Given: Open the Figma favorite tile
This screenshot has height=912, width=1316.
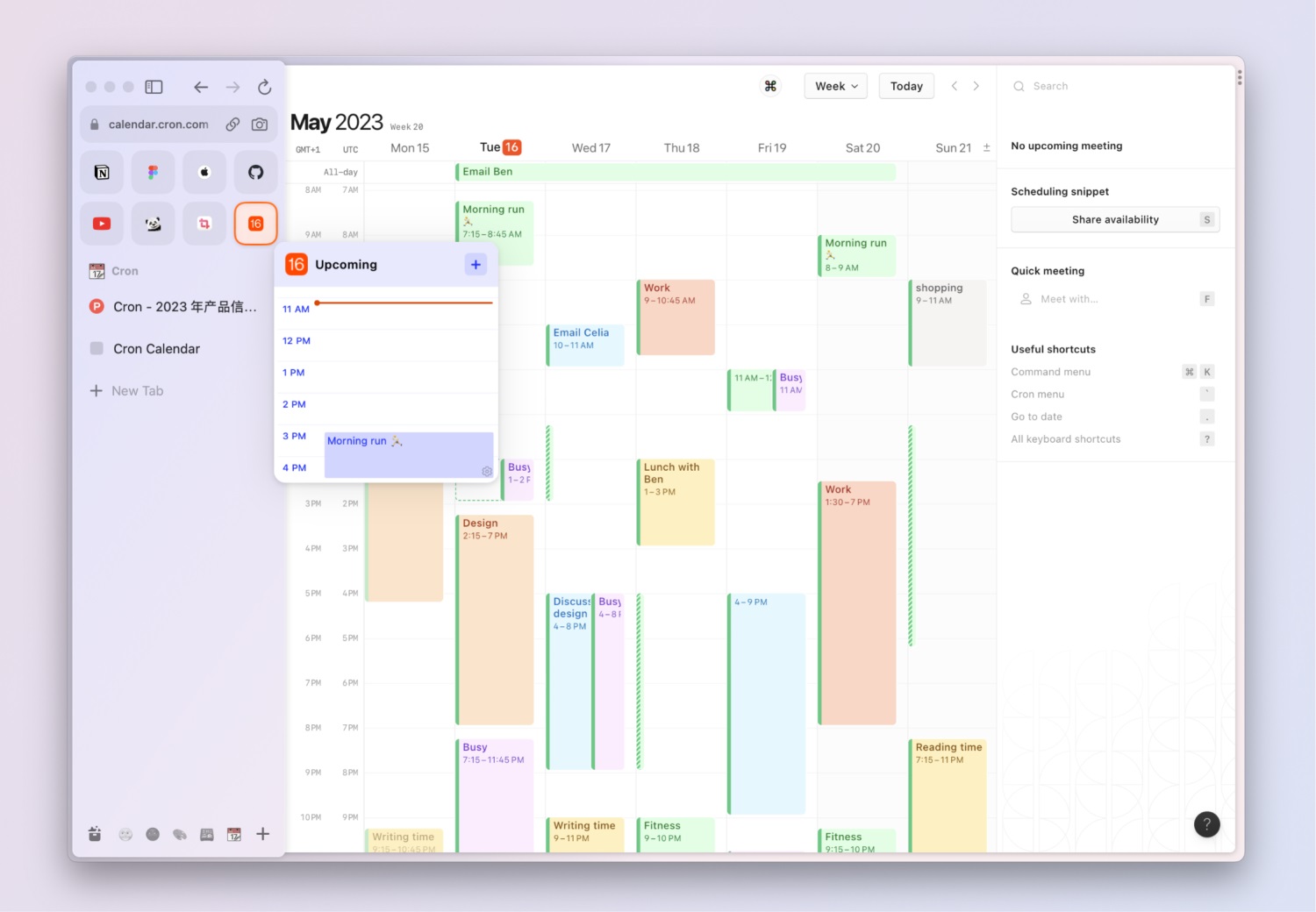Looking at the screenshot, I should click(x=154, y=172).
